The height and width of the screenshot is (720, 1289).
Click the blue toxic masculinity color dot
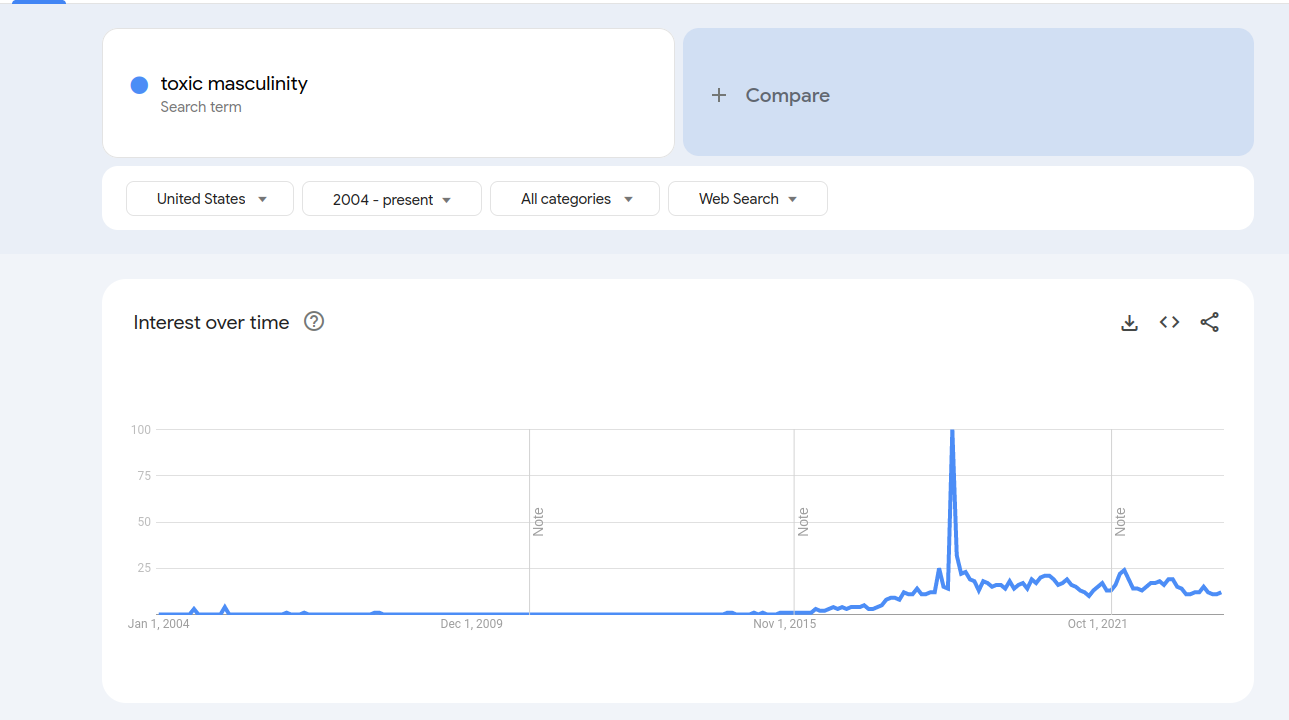pyautogui.click(x=140, y=85)
